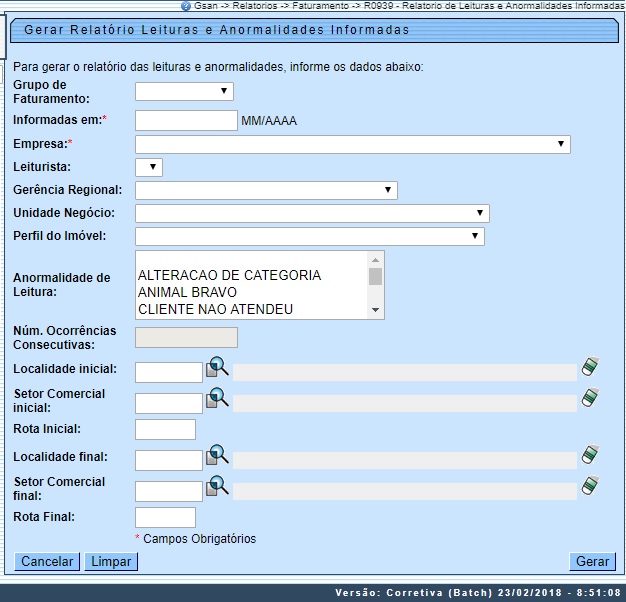Click eraser icon for Localidade final

pyautogui.click(x=590, y=456)
